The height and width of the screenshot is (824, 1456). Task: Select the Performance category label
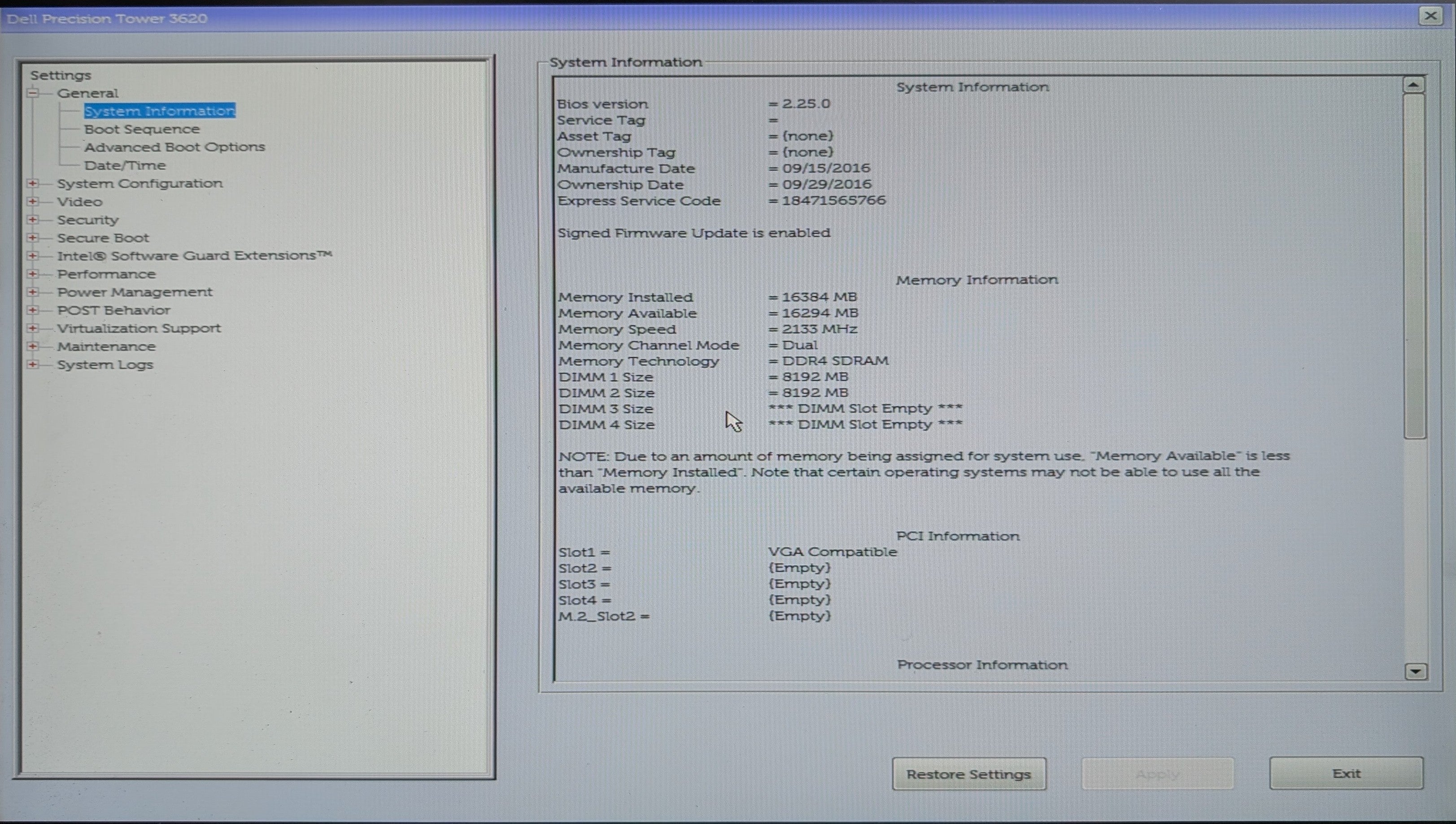[x=106, y=274]
